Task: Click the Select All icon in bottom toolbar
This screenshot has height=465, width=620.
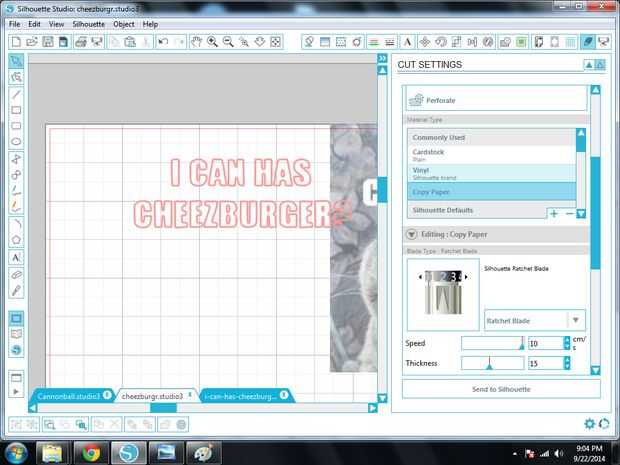Action: (x=49, y=425)
